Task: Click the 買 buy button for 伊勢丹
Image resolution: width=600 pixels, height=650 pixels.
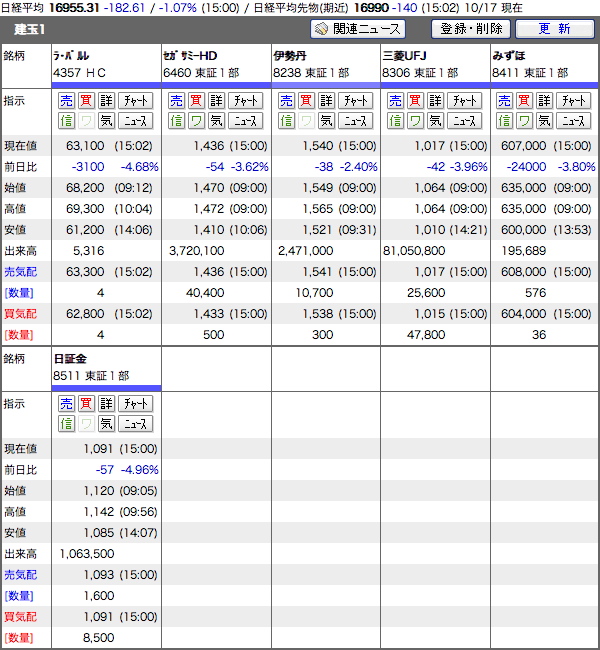Action: (305, 101)
